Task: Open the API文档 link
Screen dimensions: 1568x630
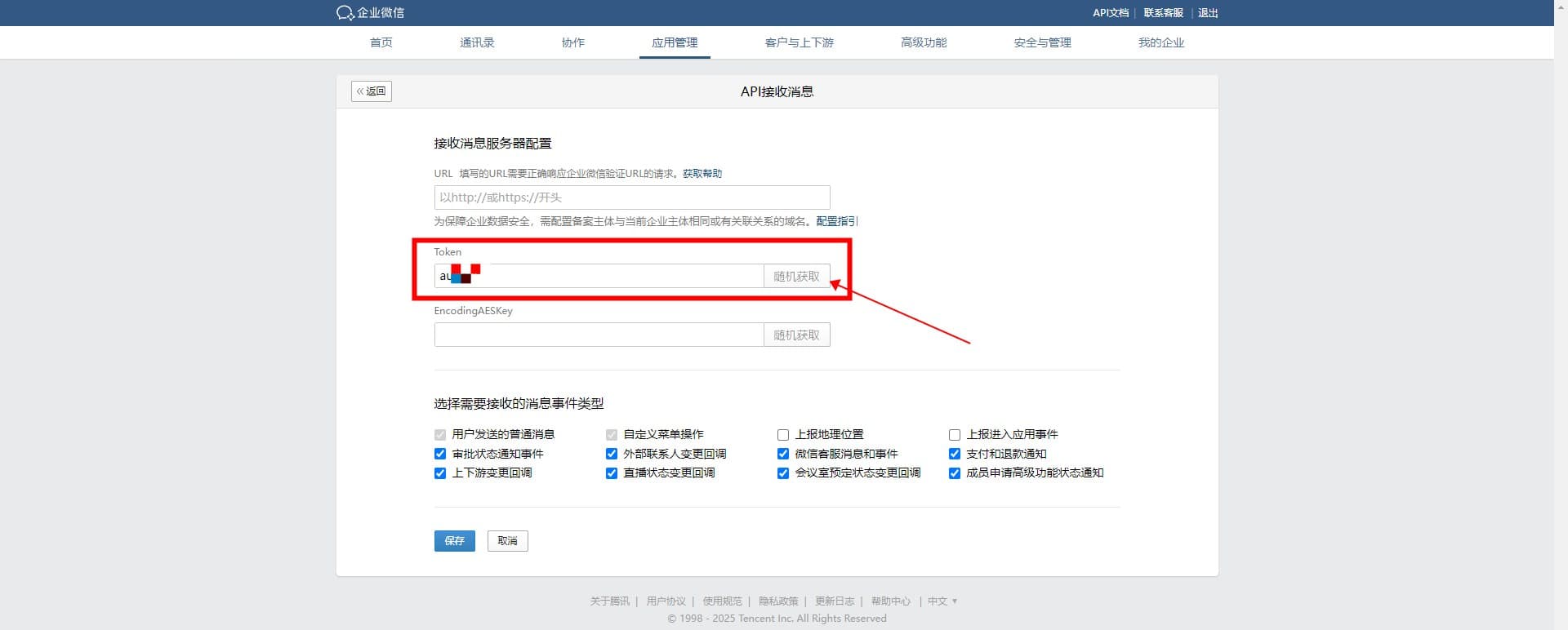Action: (1111, 13)
